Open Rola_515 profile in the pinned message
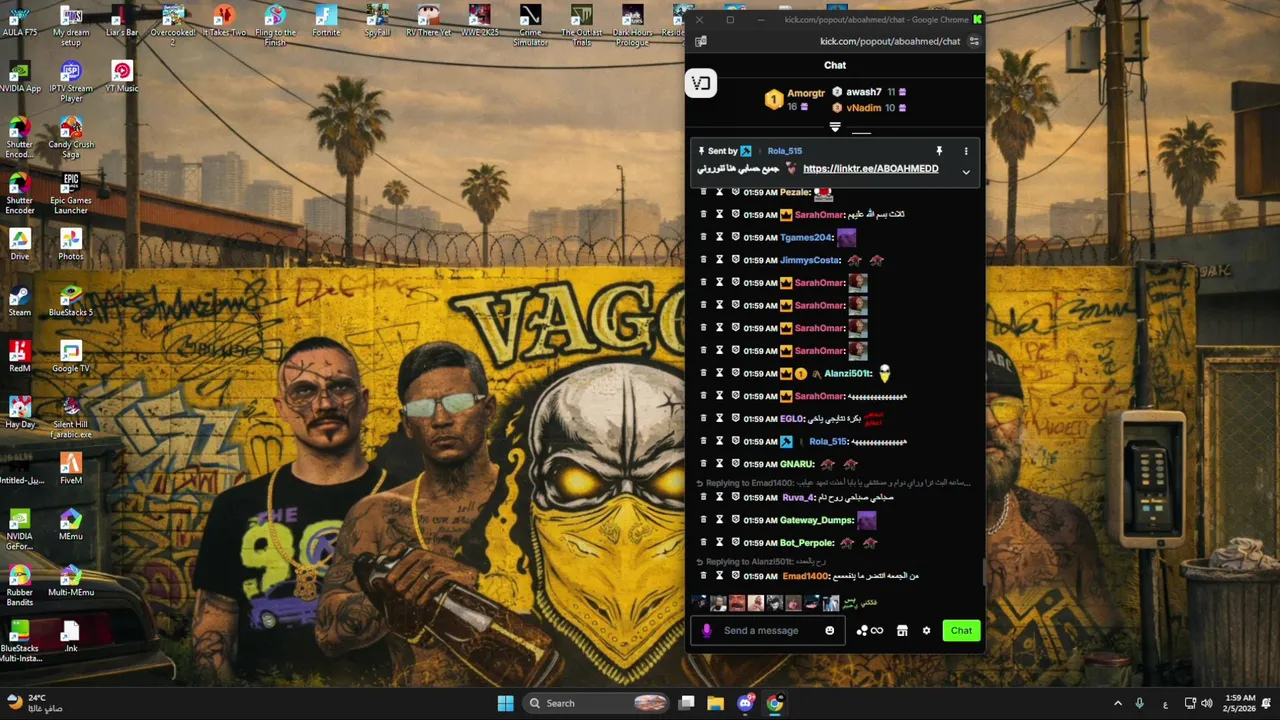The height and width of the screenshot is (720, 1280). [784, 151]
